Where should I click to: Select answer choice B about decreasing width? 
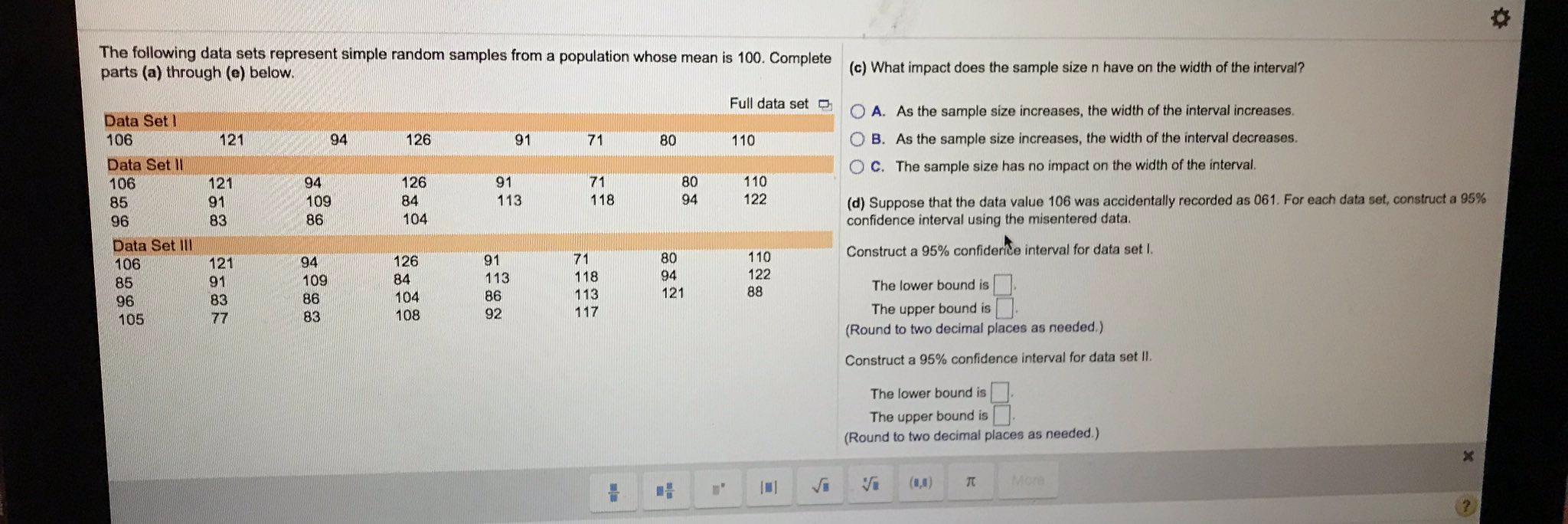coord(858,138)
